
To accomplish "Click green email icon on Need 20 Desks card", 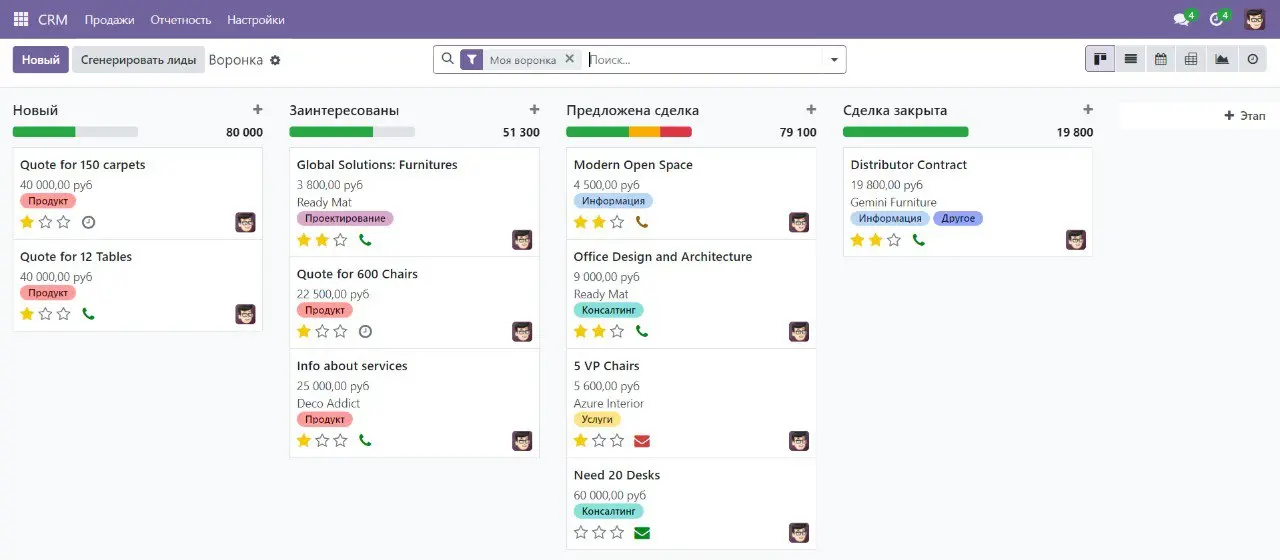I will (642, 533).
